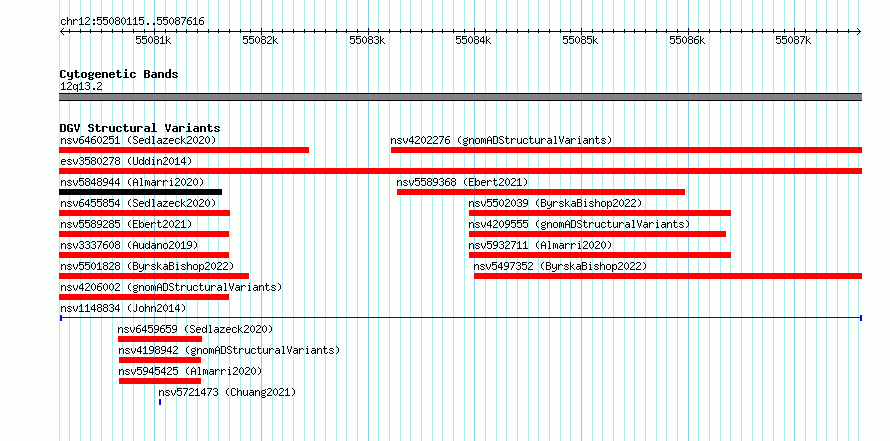The height and width of the screenshot is (441, 890).
Task: Select the nsv3337608 red variant bar
Action: tap(144, 255)
